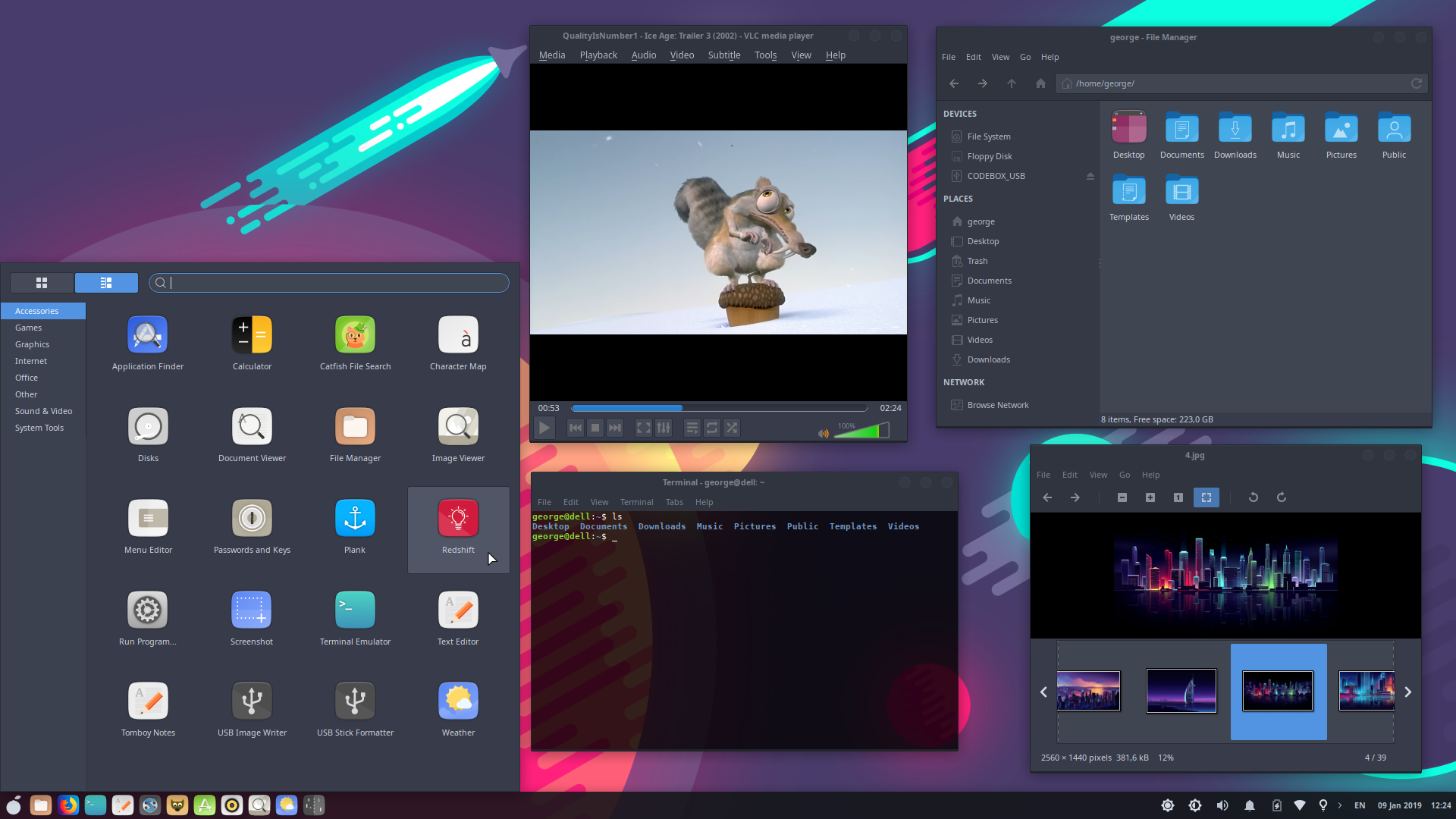
Task: Open the Playback menu in VLC
Action: [x=598, y=55]
